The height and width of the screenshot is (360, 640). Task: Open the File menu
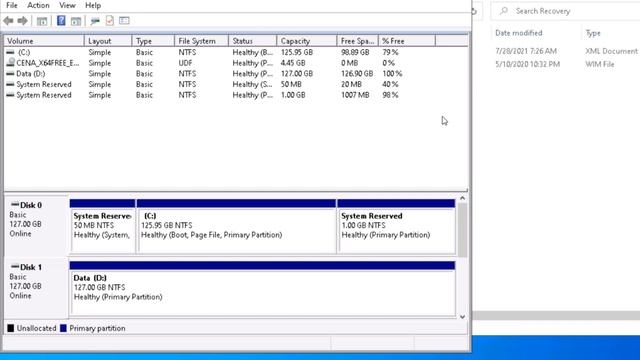click(12, 5)
